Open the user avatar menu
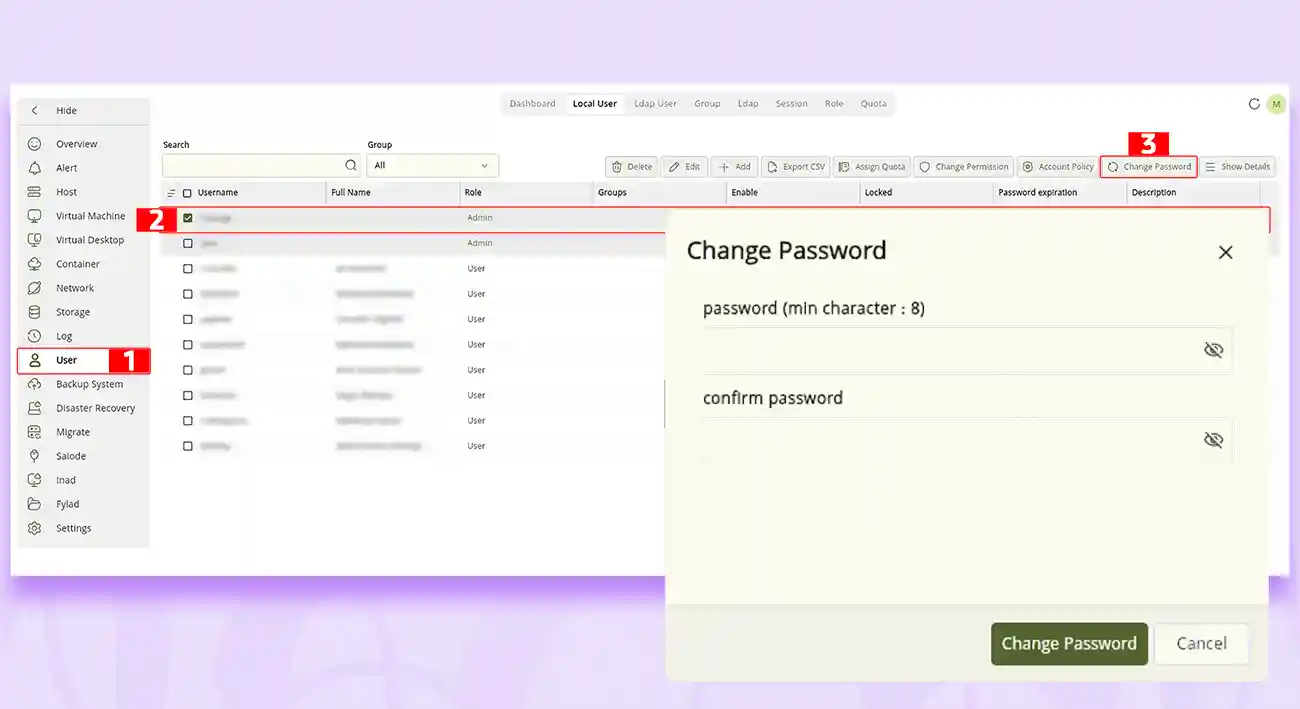Screen dimensions: 1300x709 click(x=1276, y=104)
